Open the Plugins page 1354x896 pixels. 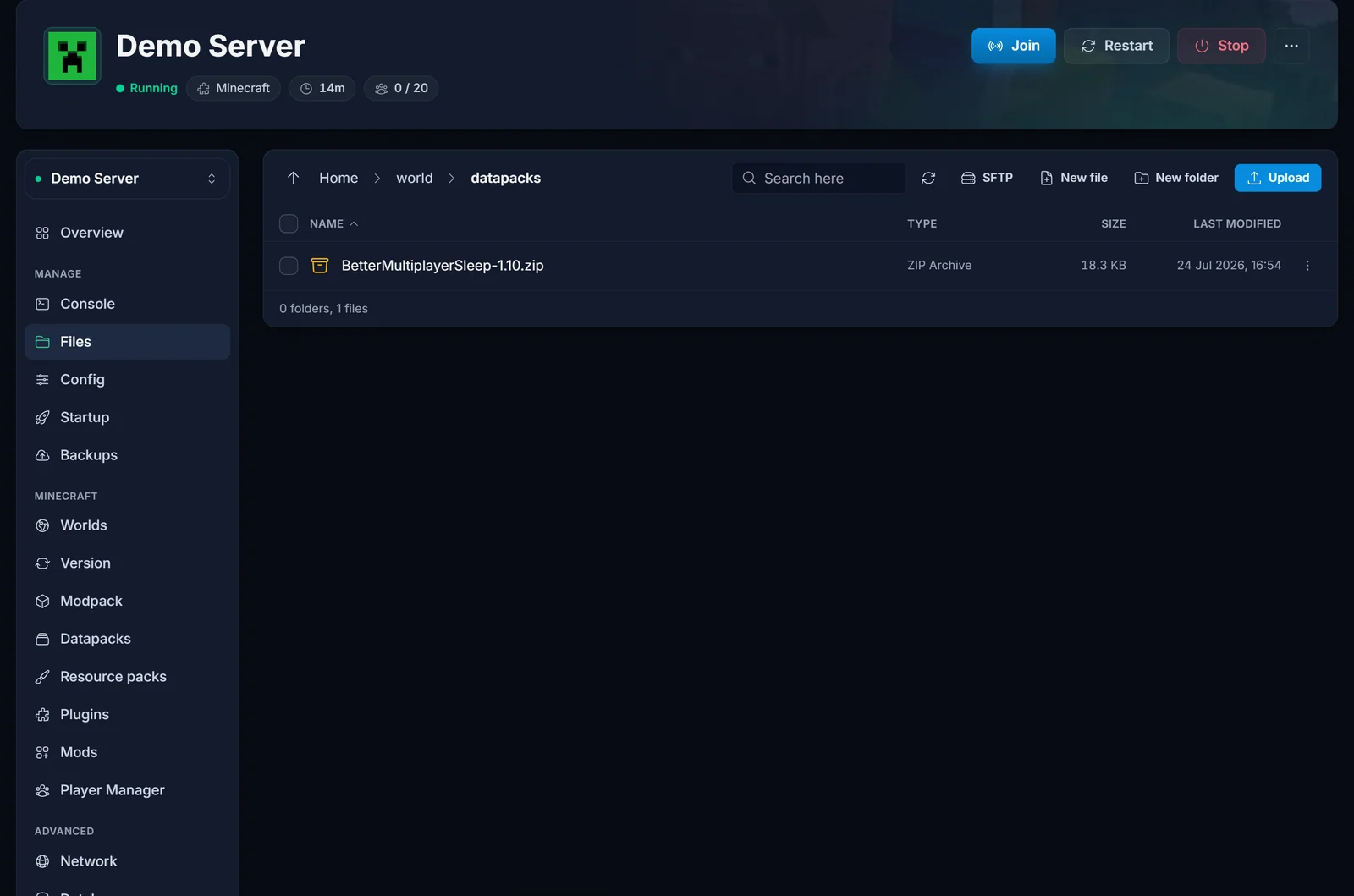point(127,714)
